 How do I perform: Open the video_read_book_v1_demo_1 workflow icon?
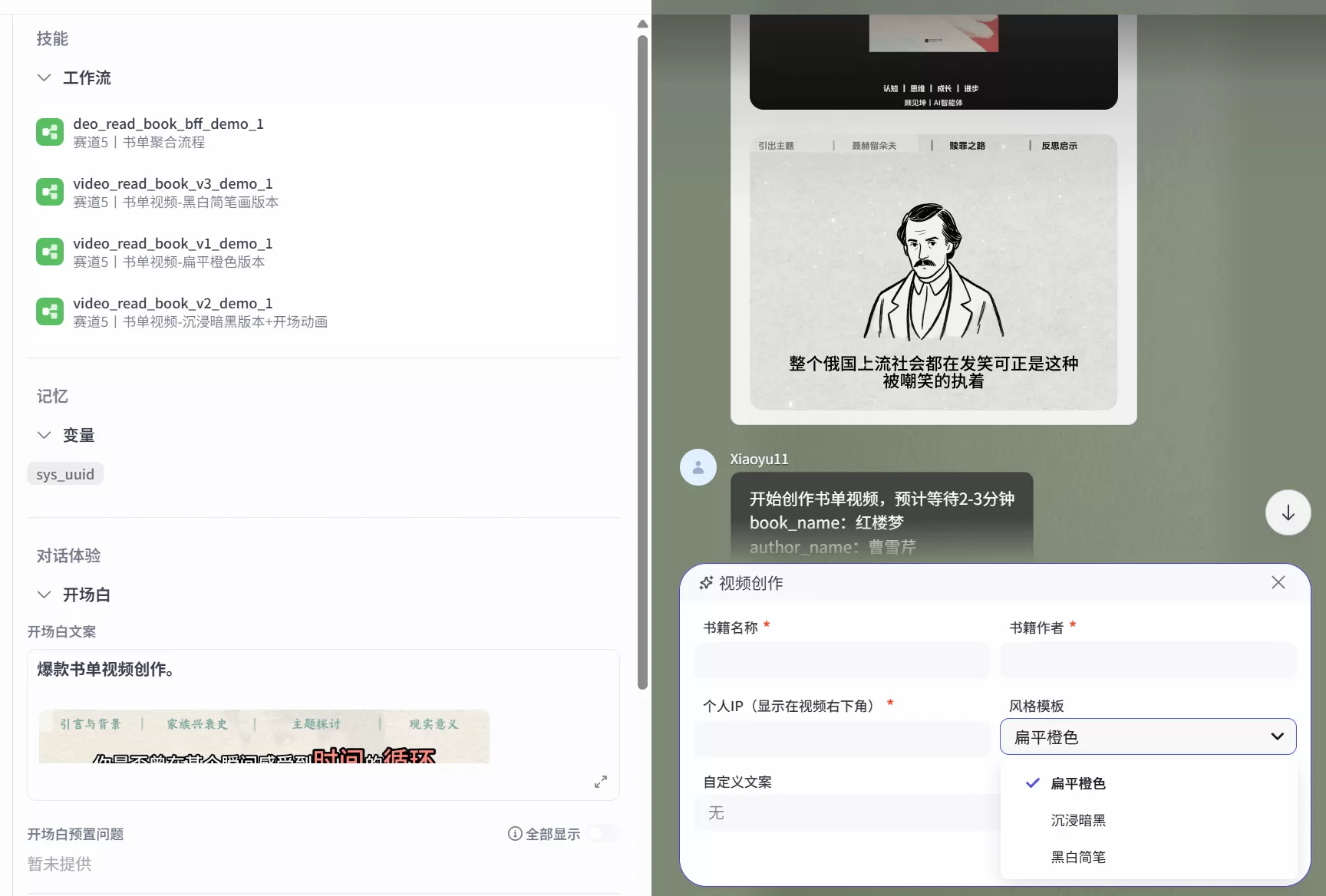(49, 252)
